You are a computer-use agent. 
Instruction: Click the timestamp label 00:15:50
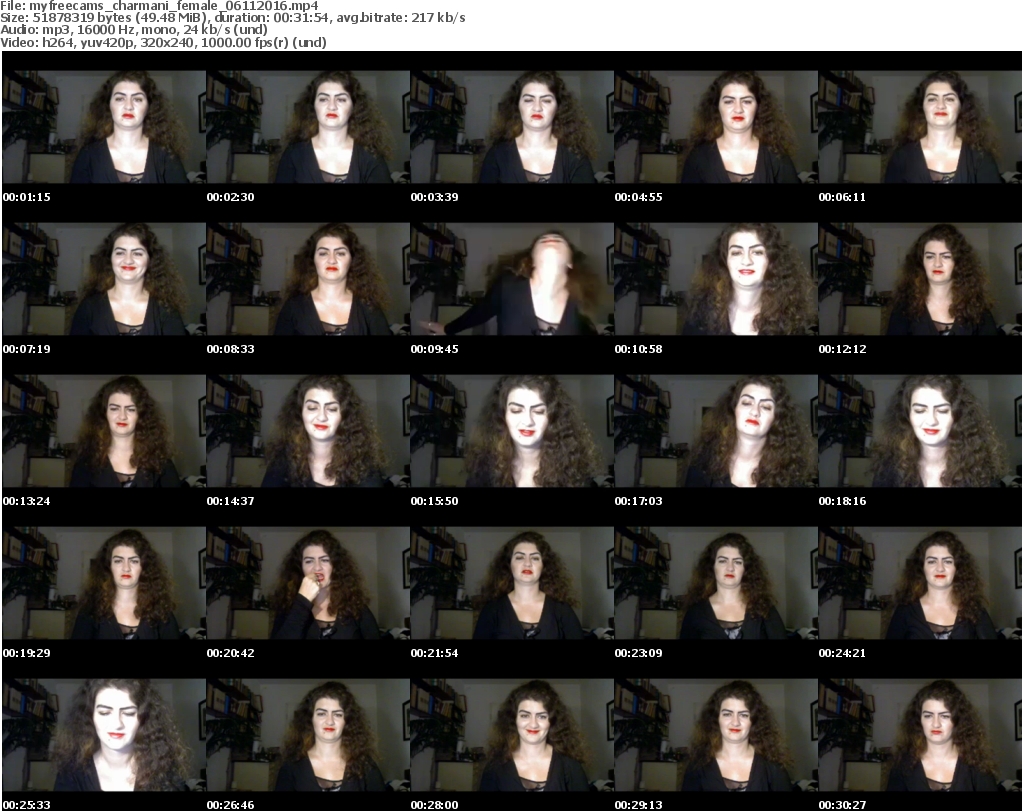[x=434, y=501]
